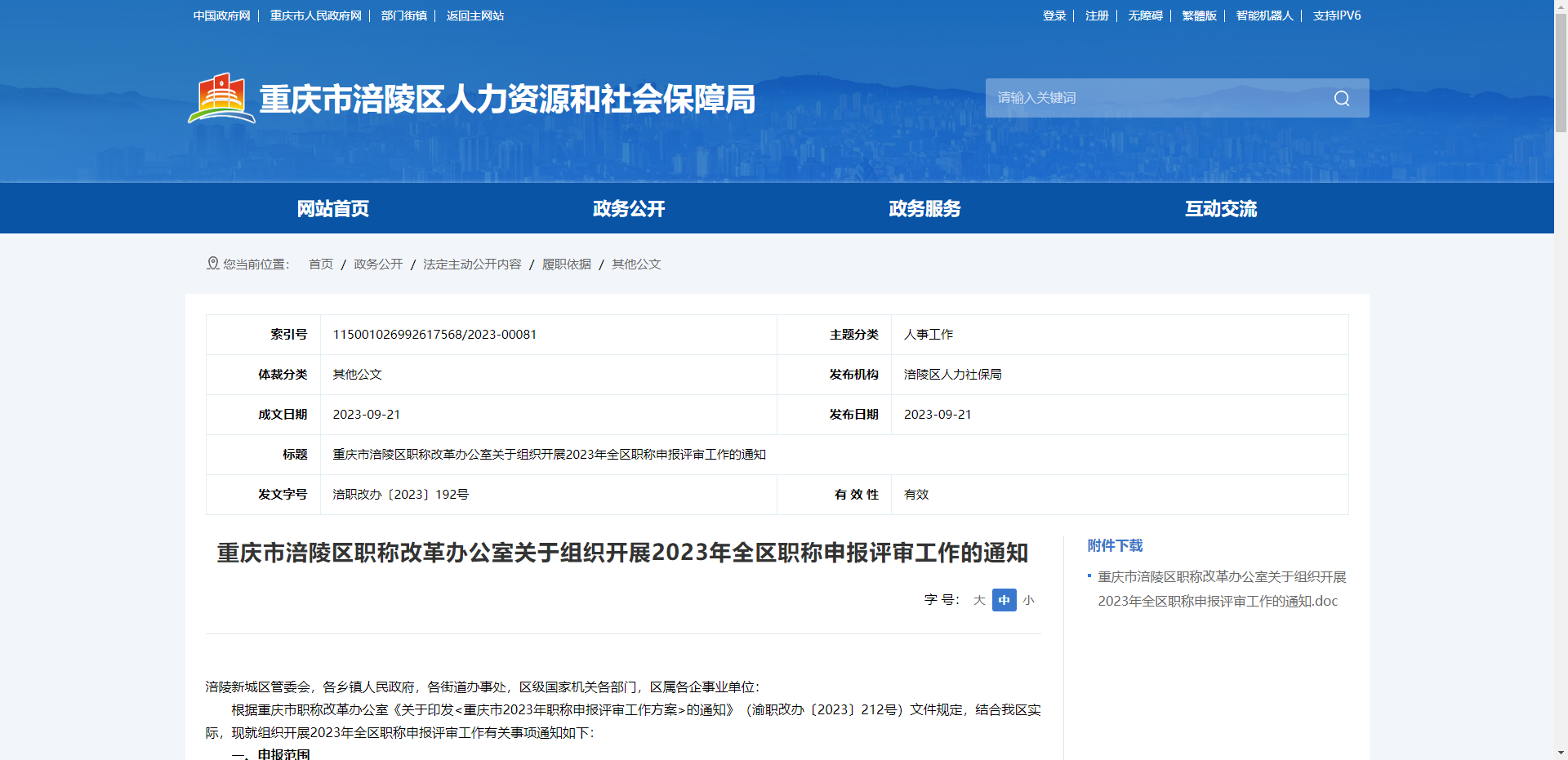Click 支持IPV6 link
The image size is (1568, 760).
coord(1337,16)
